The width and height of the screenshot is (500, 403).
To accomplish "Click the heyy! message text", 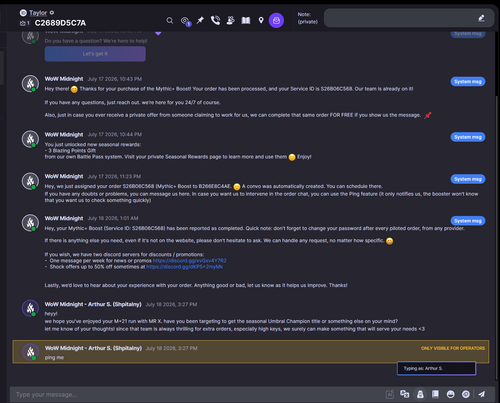I will [51, 314].
